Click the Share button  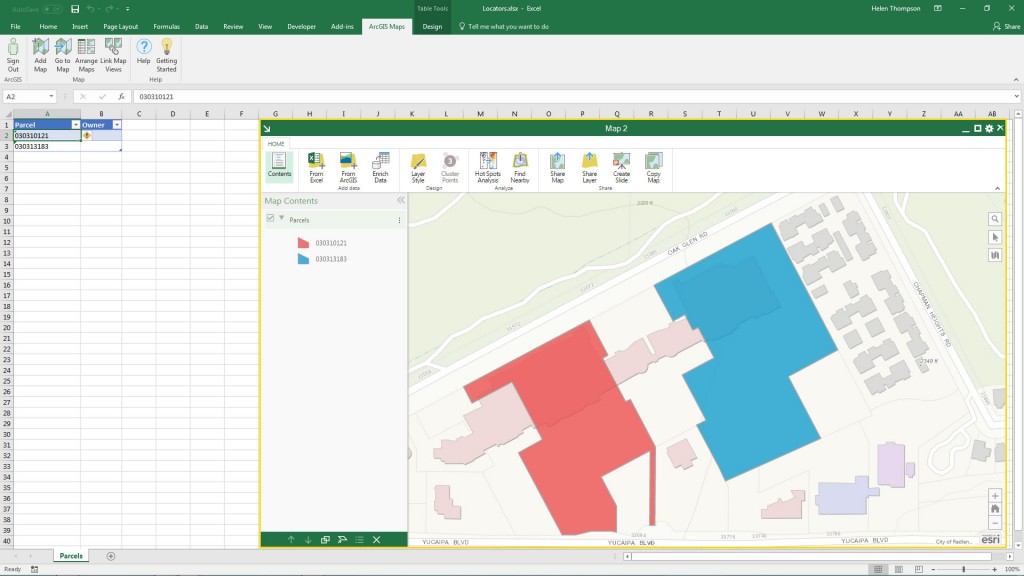point(1006,27)
